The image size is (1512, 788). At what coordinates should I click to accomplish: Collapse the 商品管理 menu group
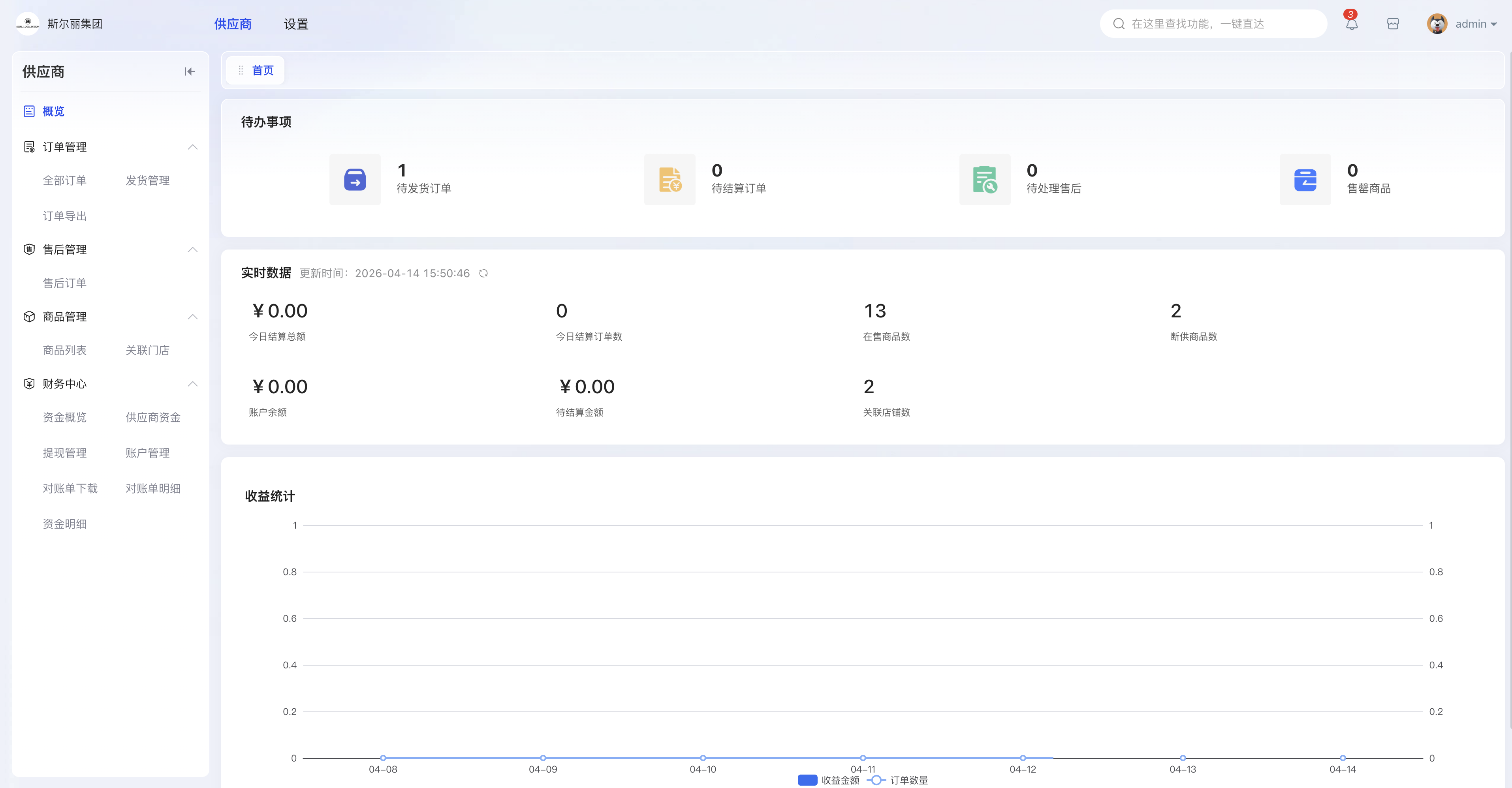(192, 317)
